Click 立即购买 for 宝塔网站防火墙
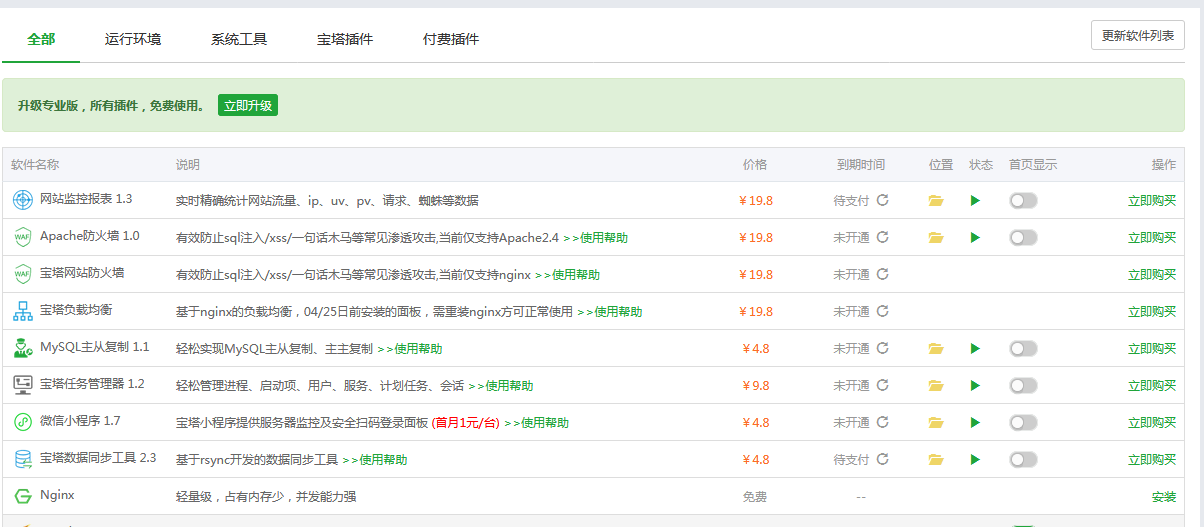Viewport: 1204px width, 527px height. [x=1152, y=274]
